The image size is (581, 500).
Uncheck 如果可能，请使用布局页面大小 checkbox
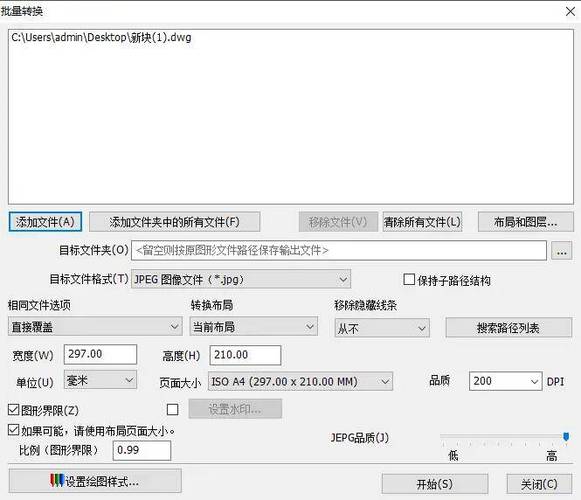click(x=13, y=430)
